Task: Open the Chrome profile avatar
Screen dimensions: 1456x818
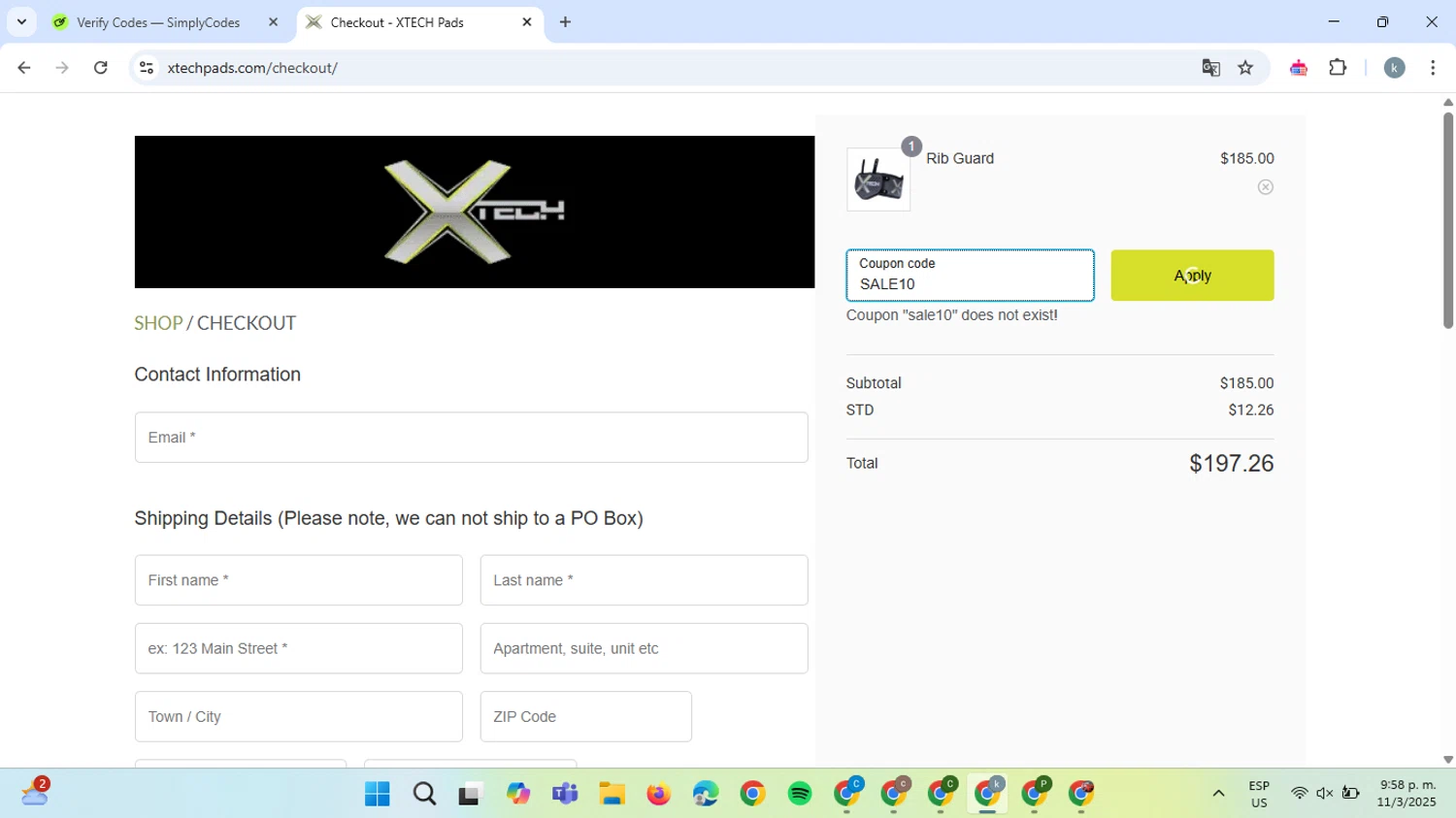Action: pyautogui.click(x=1394, y=68)
